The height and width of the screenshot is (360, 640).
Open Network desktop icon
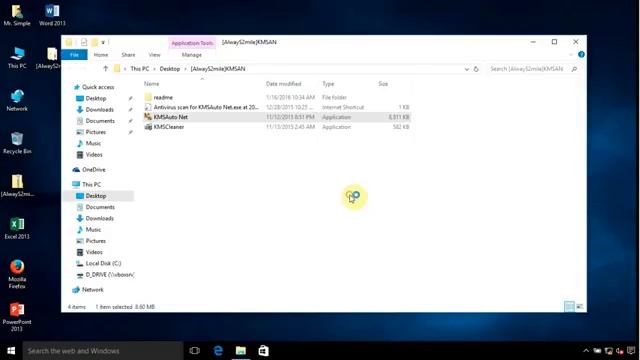coord(17,100)
